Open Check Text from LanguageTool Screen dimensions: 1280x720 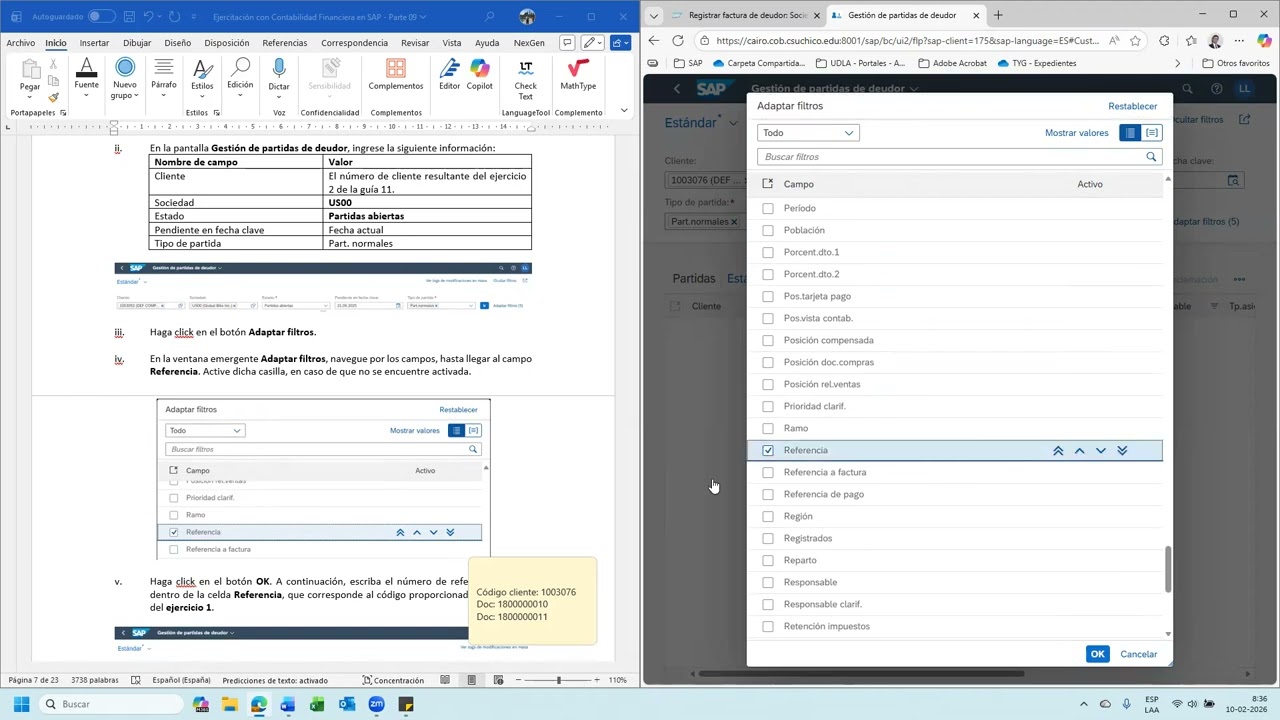click(x=526, y=78)
